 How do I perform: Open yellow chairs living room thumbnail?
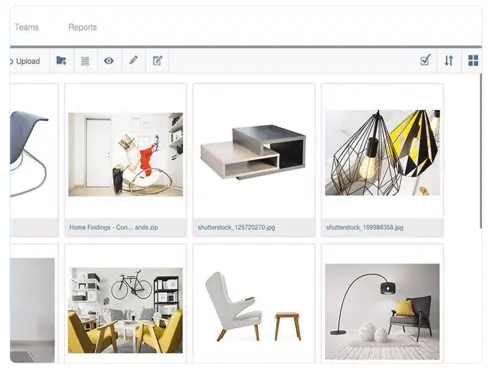coord(125,310)
